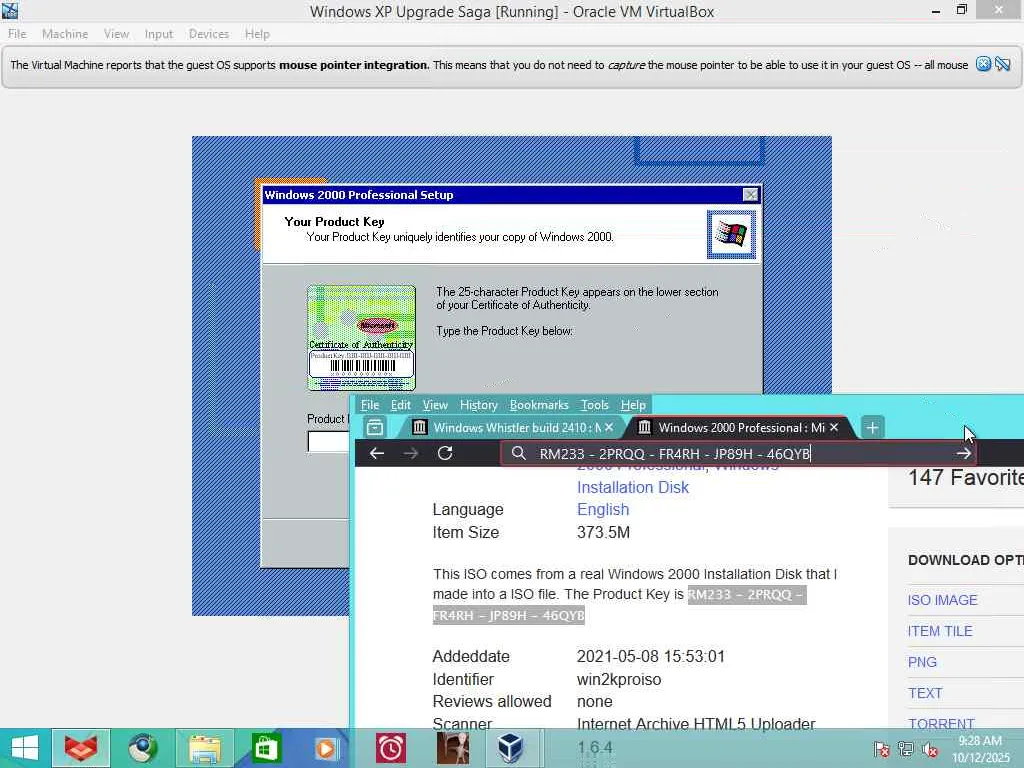This screenshot has height=768, width=1024.
Task: Open the browser Edit menu
Action: click(400, 405)
